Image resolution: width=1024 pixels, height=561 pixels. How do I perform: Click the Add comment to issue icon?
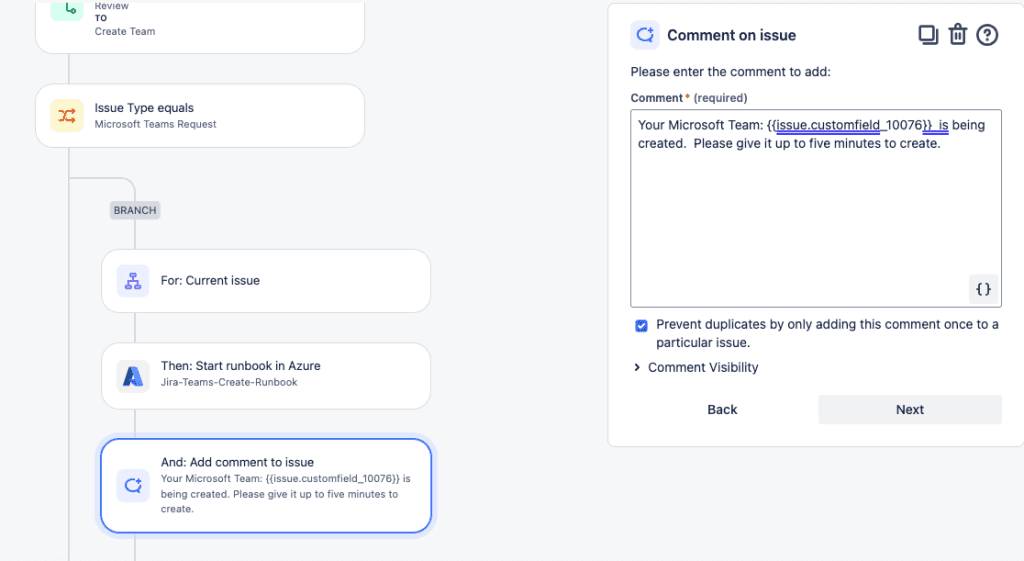click(x=133, y=485)
